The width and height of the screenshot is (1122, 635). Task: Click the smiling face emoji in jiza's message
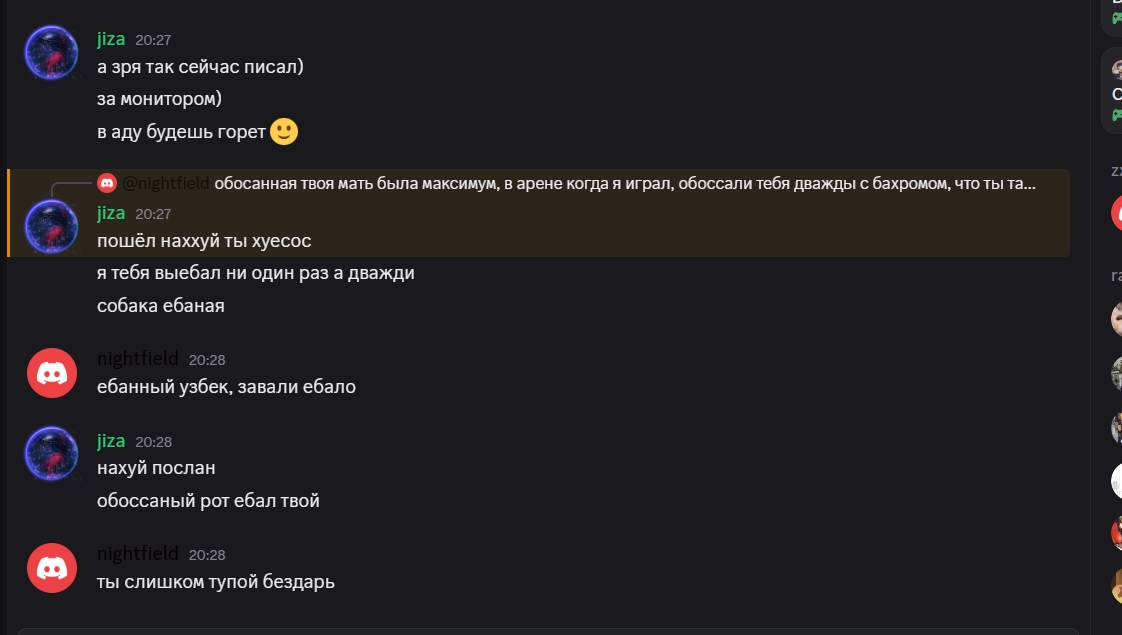point(284,132)
